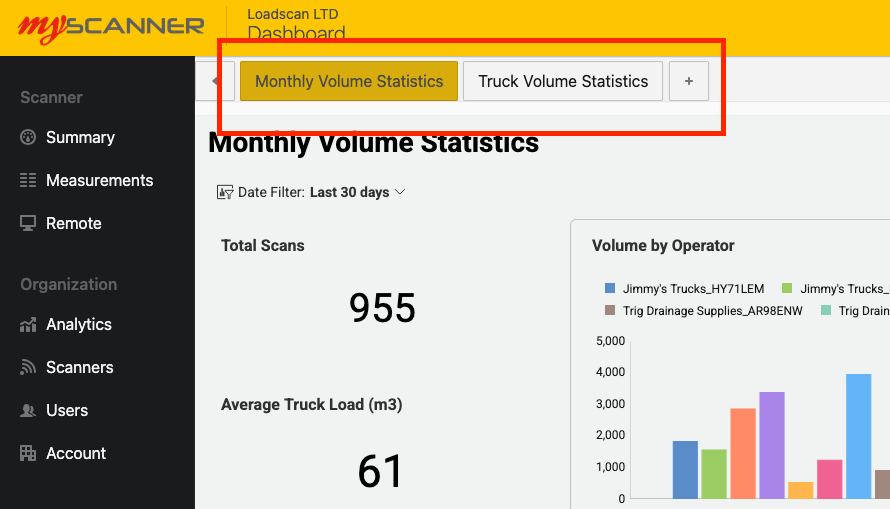Add a new dashboard tab with plus
This screenshot has height=509, width=890.
(689, 81)
